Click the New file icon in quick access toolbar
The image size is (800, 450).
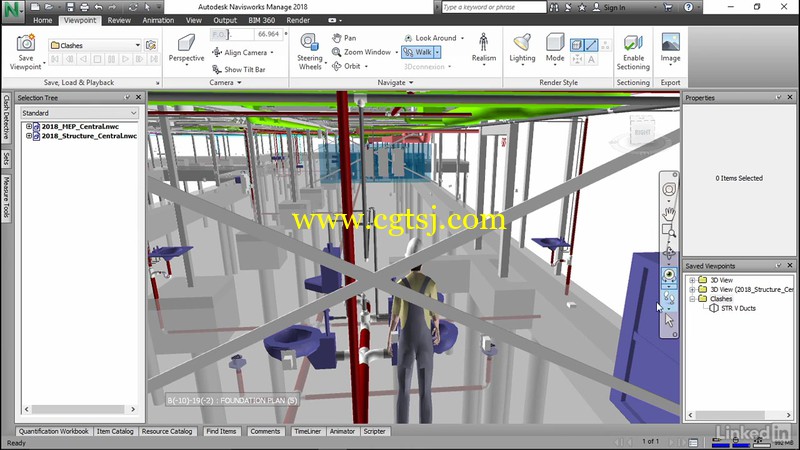click(35, 7)
